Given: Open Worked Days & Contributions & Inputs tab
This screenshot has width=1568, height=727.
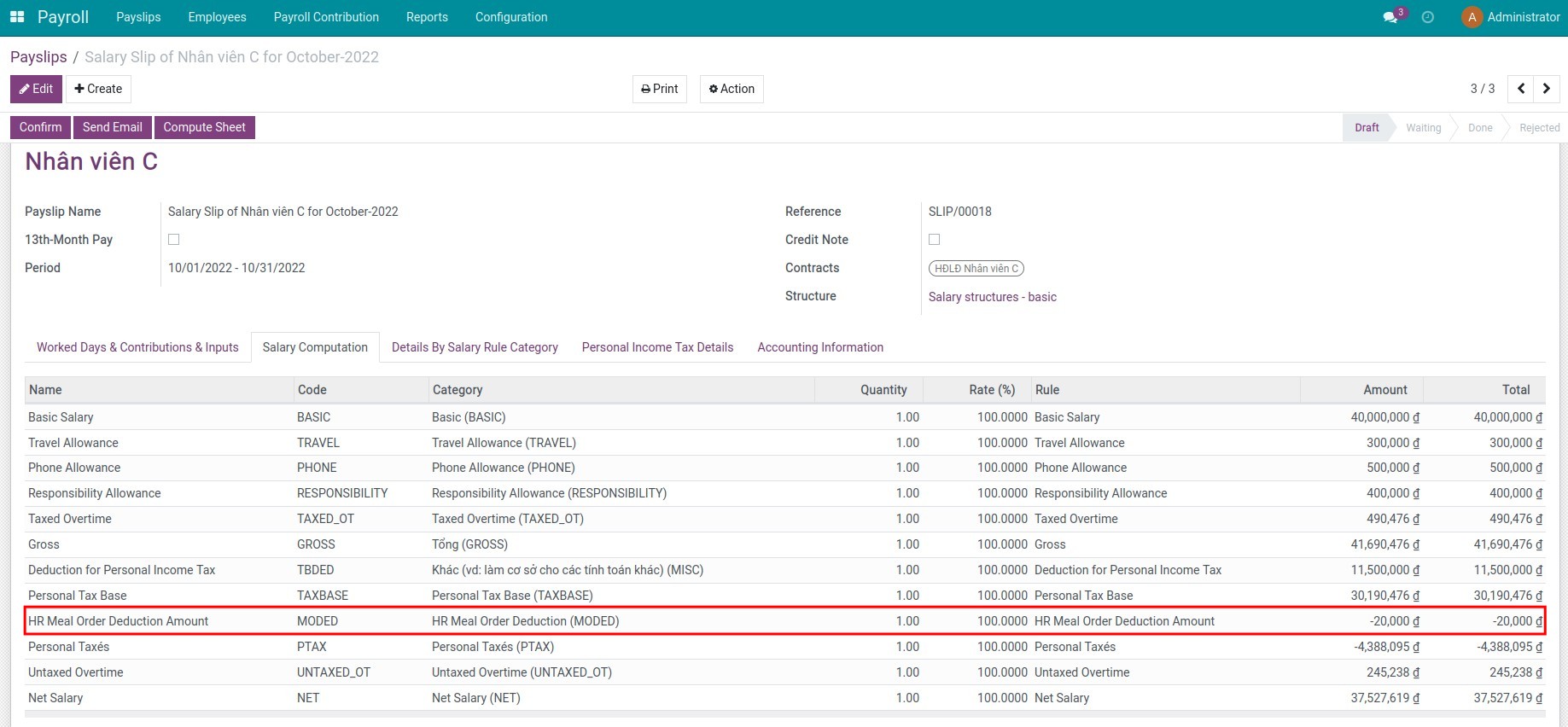Looking at the screenshot, I should tap(137, 347).
